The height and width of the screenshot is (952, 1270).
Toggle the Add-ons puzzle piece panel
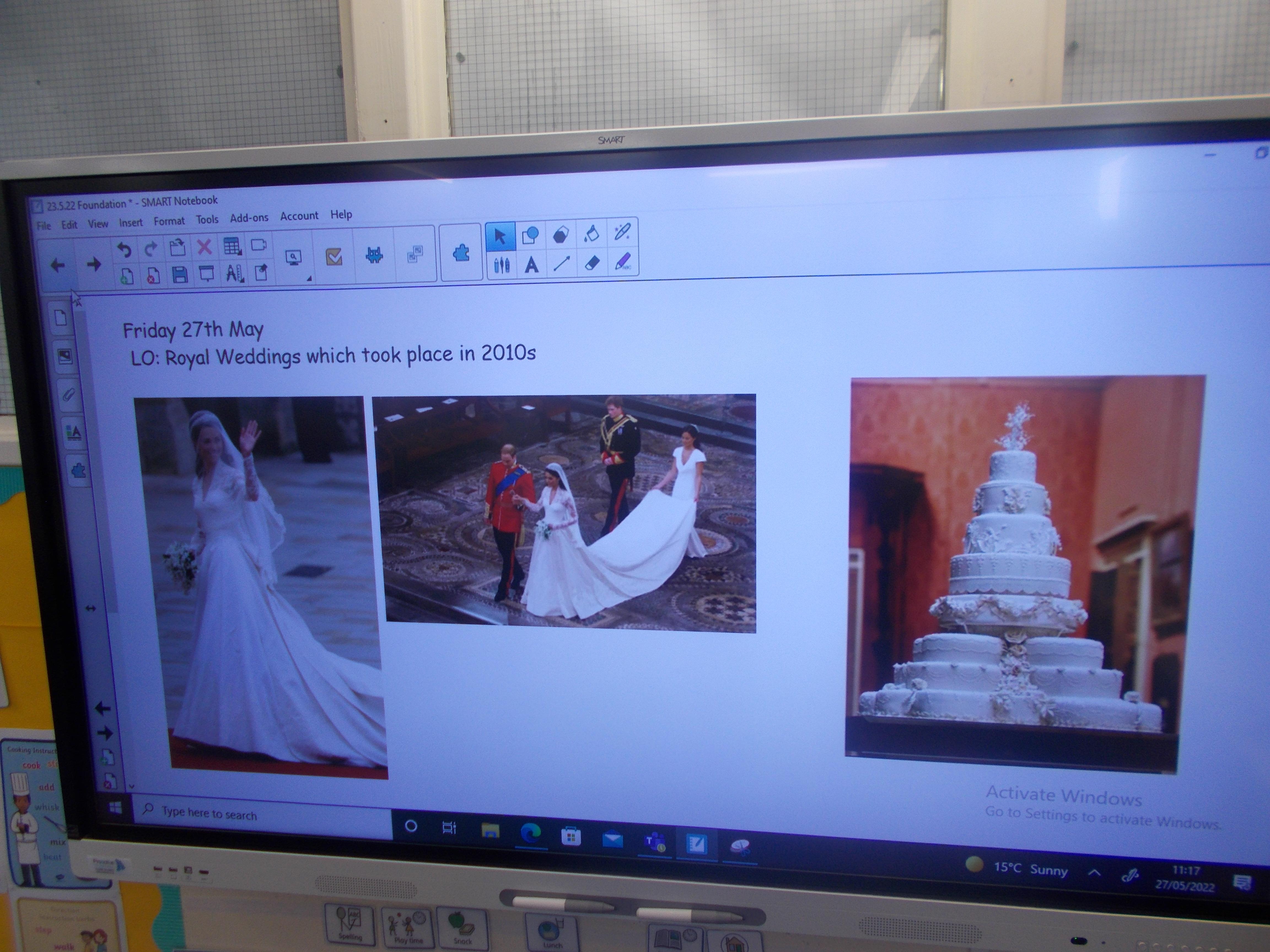(x=78, y=471)
